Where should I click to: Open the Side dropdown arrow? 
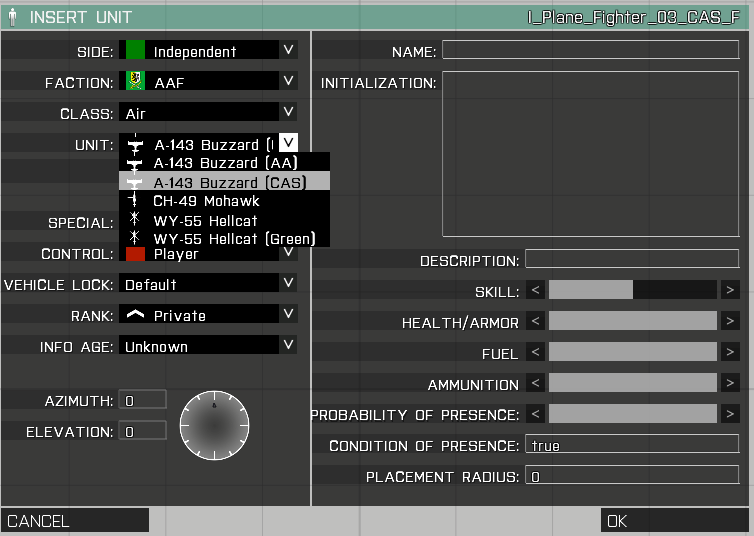288,50
